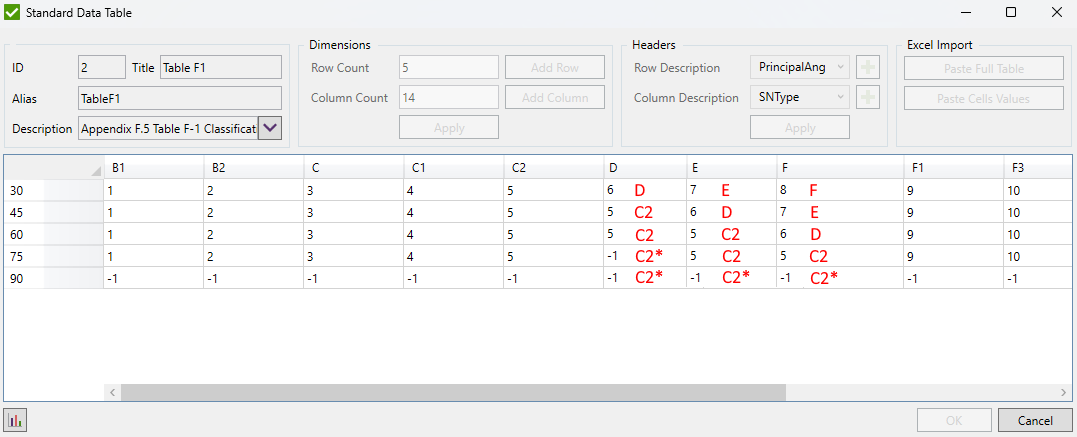Viewport: 1077px width, 437px height.
Task: Open the Row Description PrincipalAng dropdown
Action: point(799,68)
